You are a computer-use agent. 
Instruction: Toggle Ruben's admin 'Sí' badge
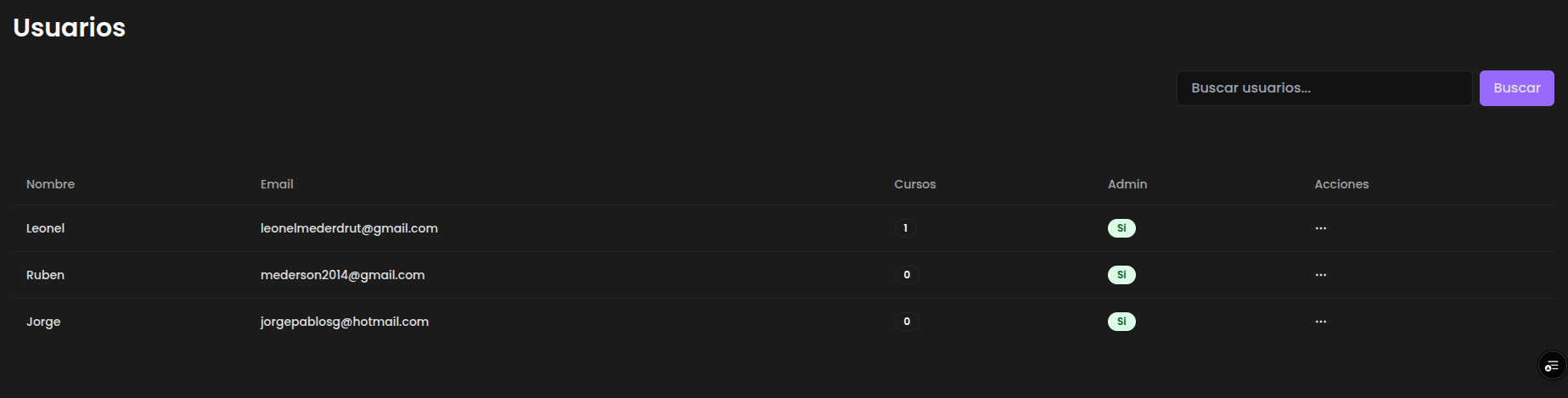pos(1121,275)
